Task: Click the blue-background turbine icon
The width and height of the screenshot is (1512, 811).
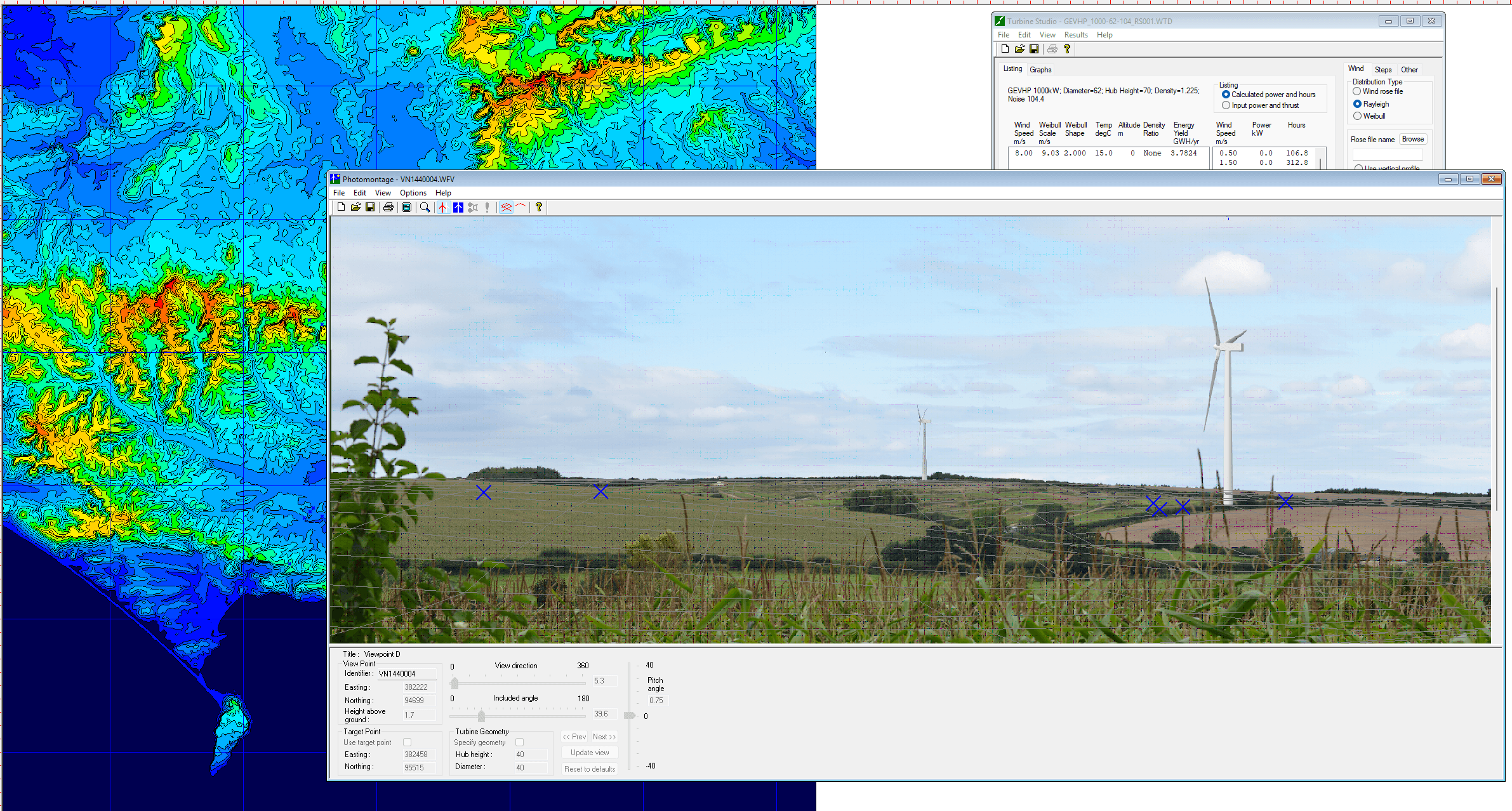Action: click(458, 208)
